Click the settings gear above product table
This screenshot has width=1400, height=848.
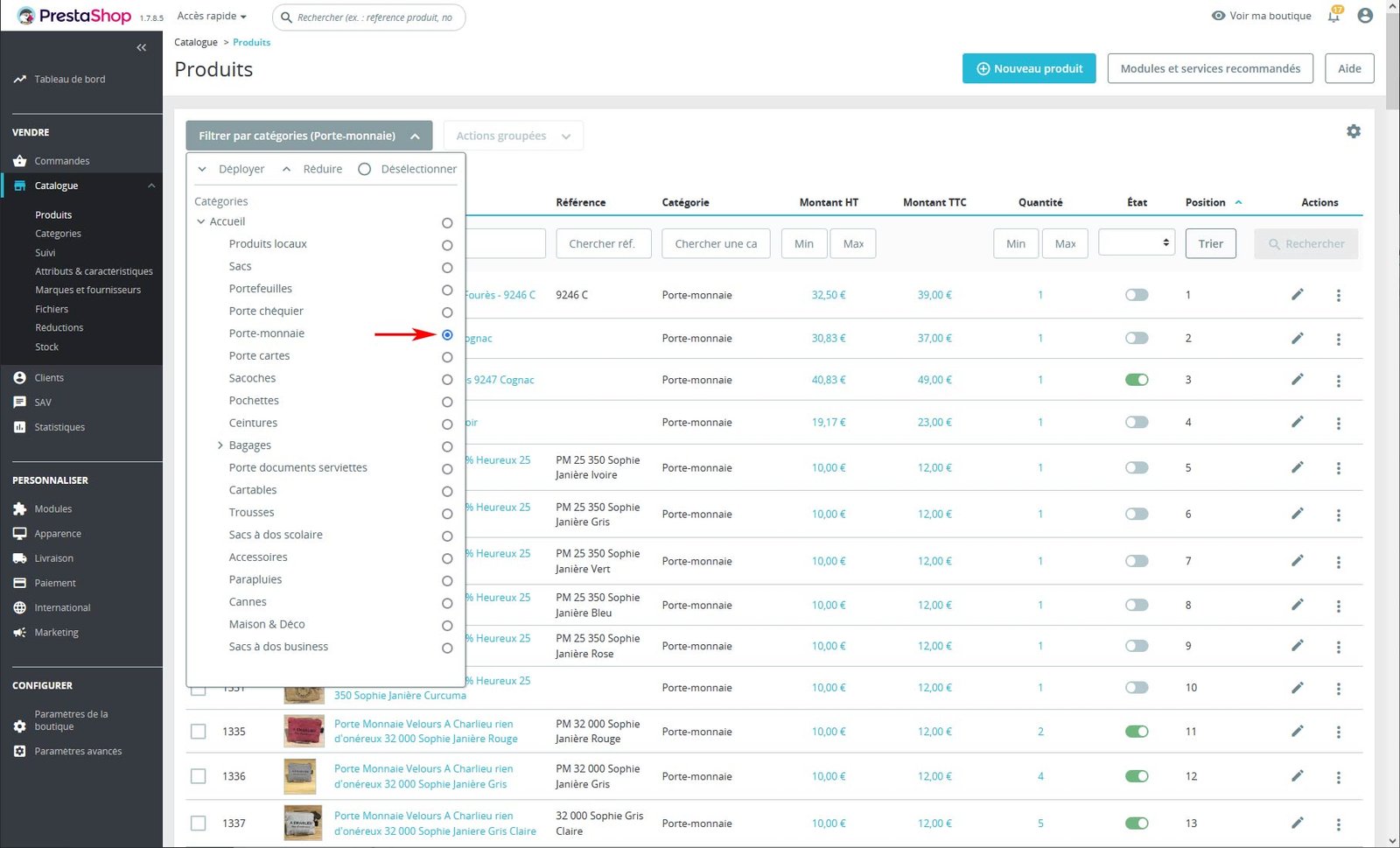tap(1353, 131)
